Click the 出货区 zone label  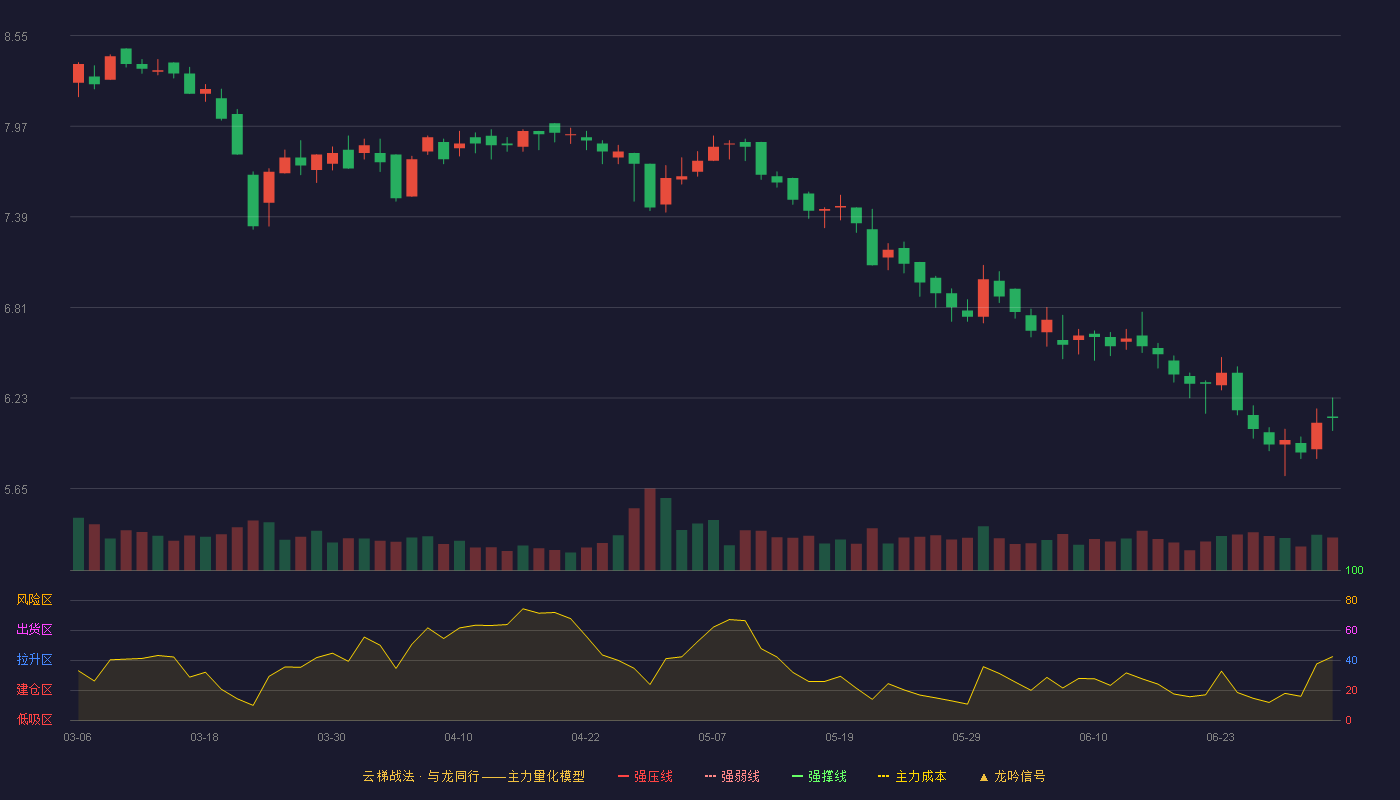(x=34, y=630)
